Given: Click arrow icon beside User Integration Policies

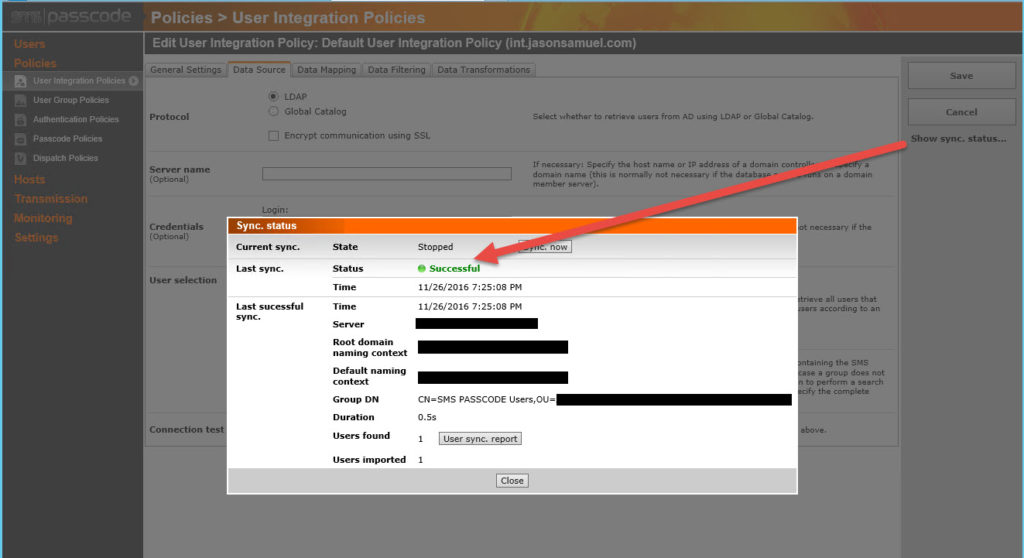Looking at the screenshot, I should pos(134,81).
